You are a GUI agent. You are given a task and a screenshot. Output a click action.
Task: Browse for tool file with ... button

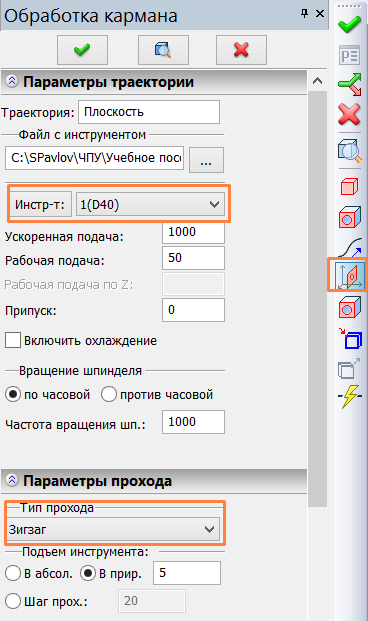point(206,160)
